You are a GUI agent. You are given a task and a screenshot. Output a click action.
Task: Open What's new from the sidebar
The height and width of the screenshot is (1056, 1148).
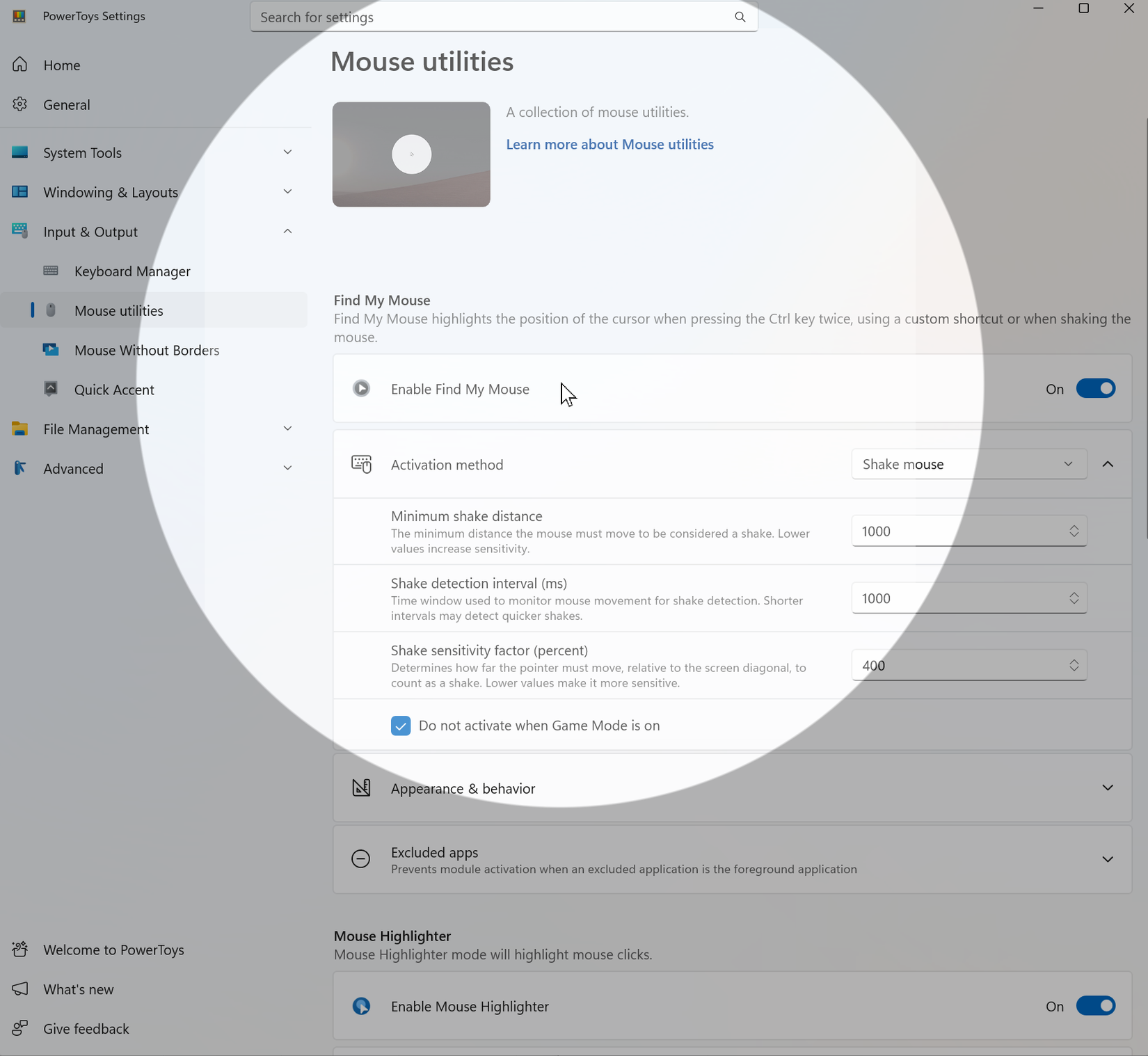click(78, 989)
